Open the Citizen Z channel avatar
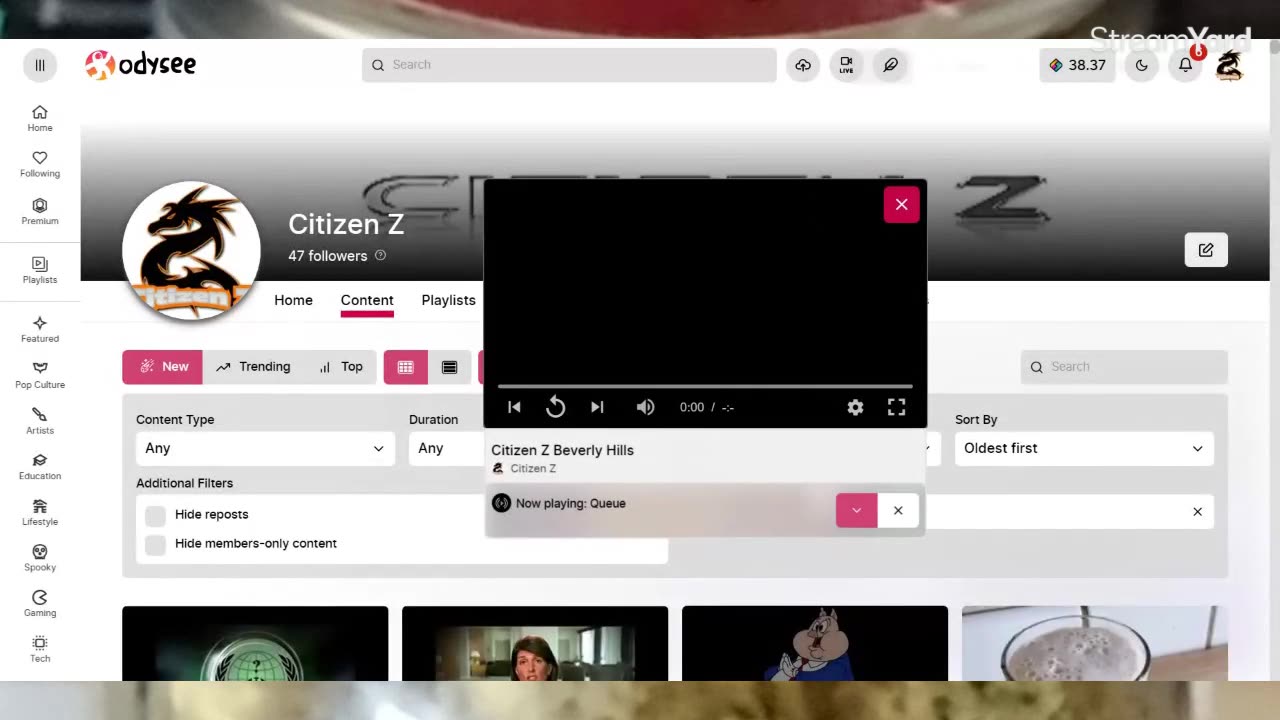This screenshot has width=1280, height=720. [191, 250]
